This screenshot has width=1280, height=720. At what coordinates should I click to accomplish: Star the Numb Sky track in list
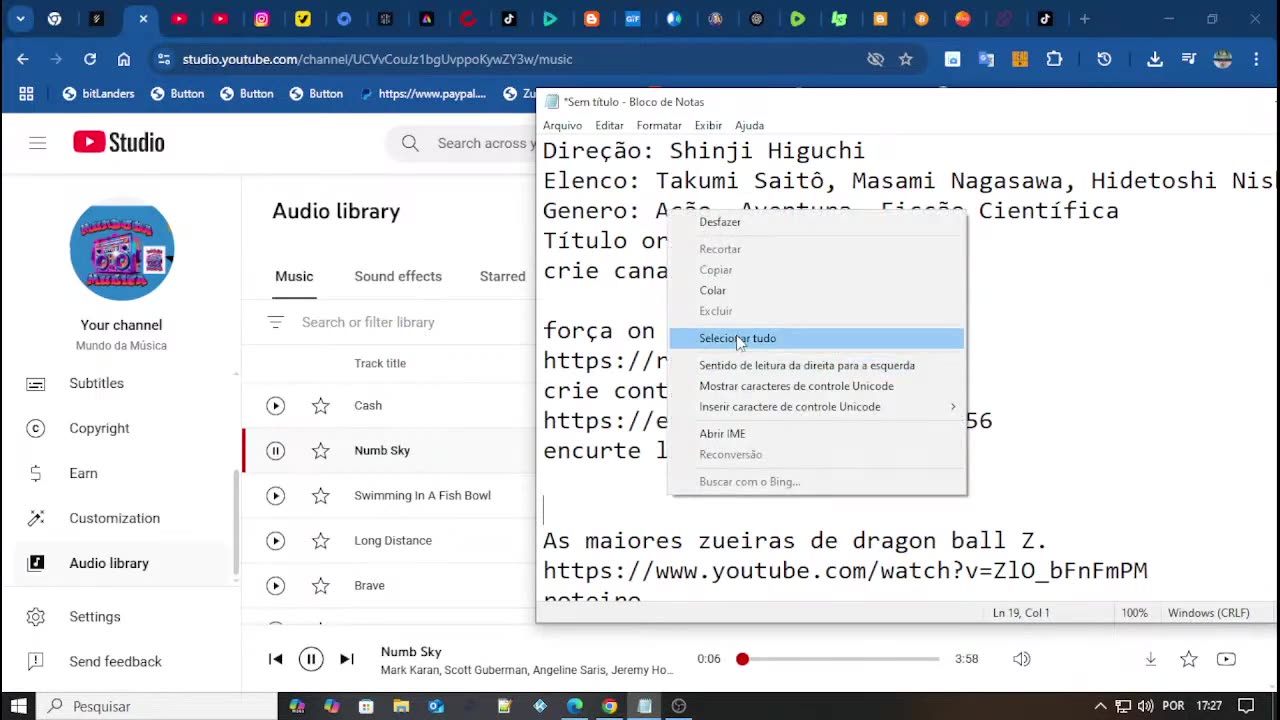tap(321, 451)
